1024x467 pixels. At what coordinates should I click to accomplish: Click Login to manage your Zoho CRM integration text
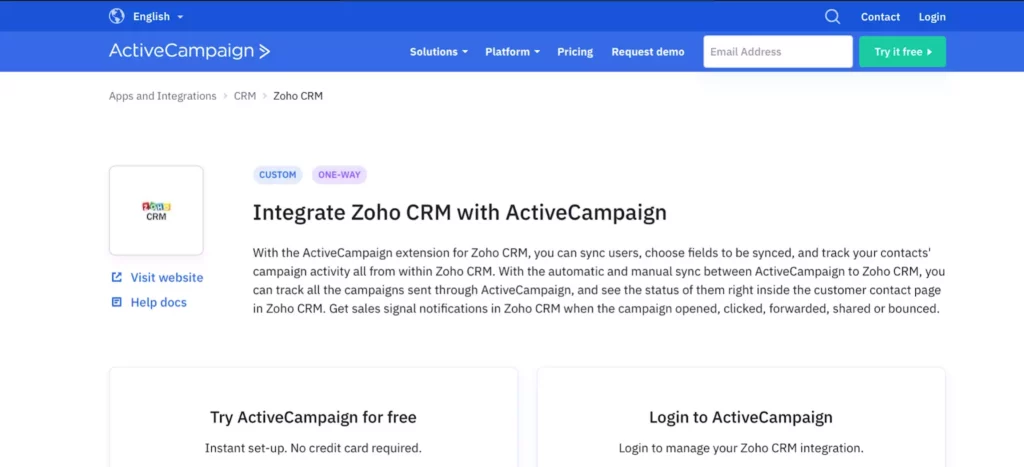point(741,449)
